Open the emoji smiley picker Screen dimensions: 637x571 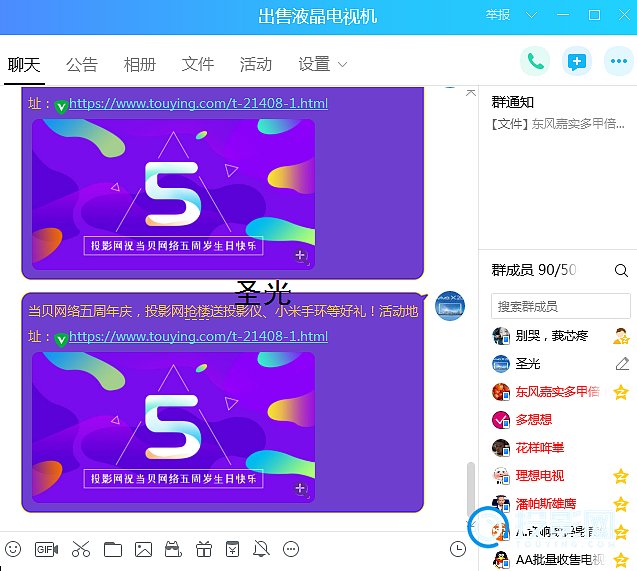coord(13,549)
